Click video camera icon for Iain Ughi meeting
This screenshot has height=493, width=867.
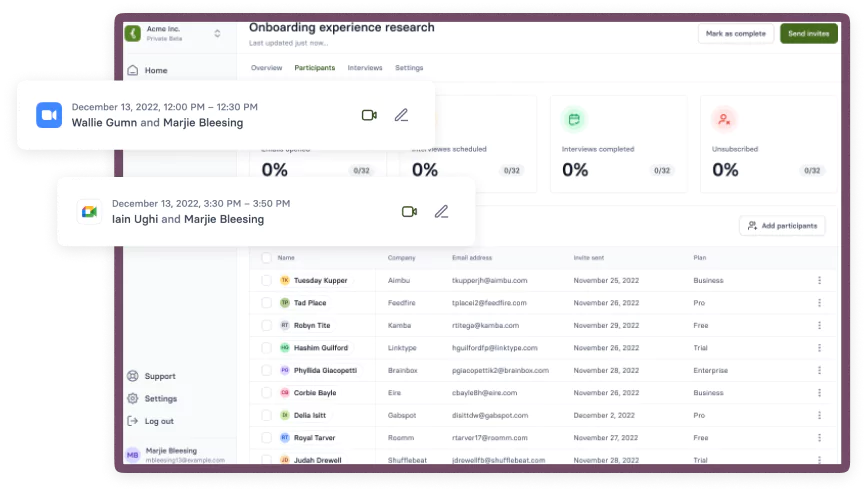(409, 211)
